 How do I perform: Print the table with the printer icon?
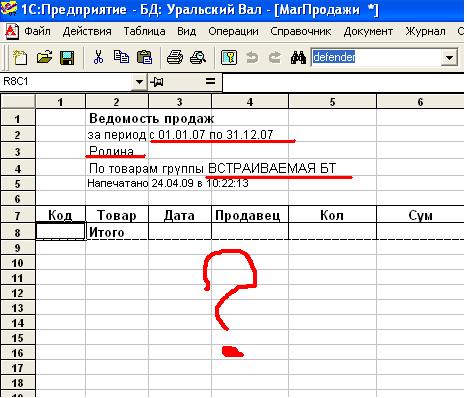(175, 57)
